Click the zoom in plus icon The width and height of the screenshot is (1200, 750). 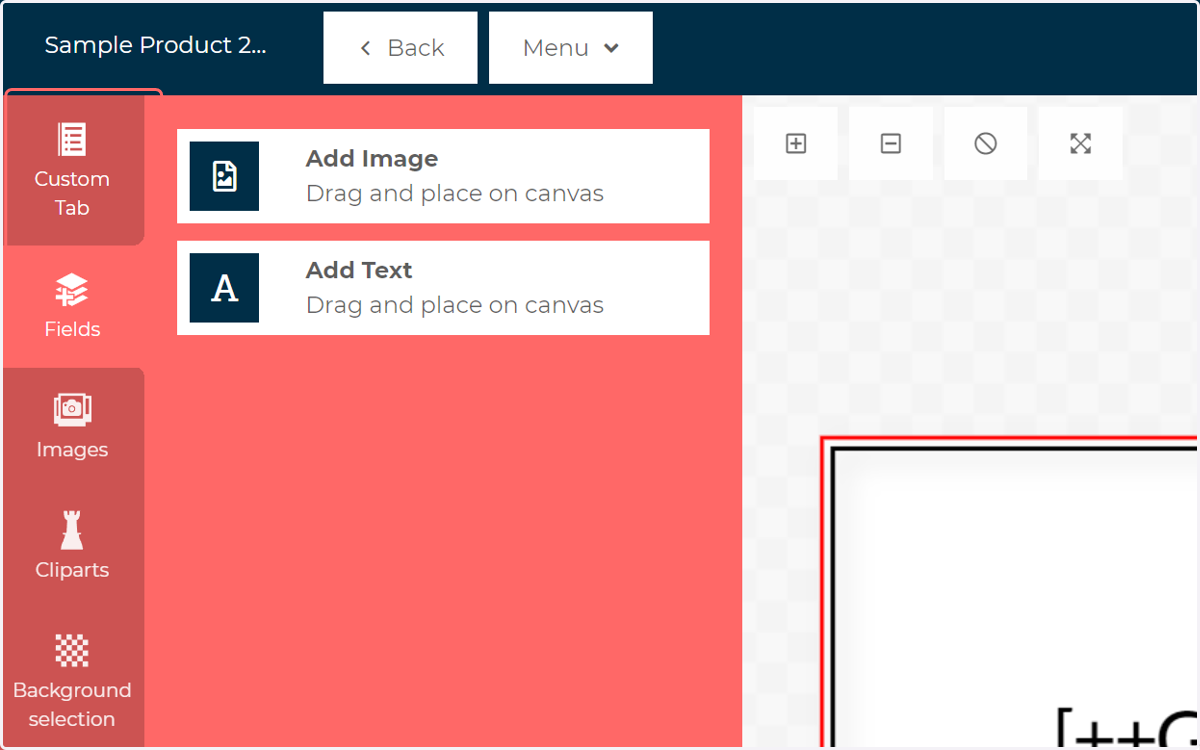795,144
